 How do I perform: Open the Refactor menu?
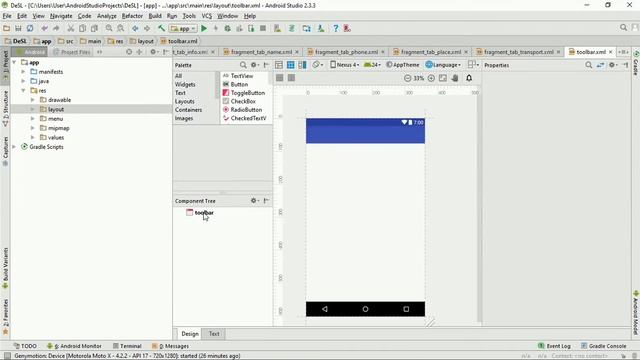click(132, 16)
